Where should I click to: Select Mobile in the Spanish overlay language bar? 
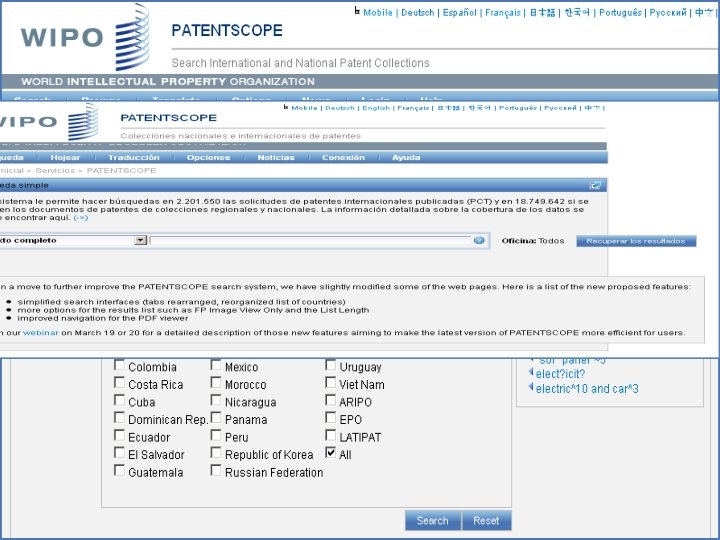pos(304,108)
